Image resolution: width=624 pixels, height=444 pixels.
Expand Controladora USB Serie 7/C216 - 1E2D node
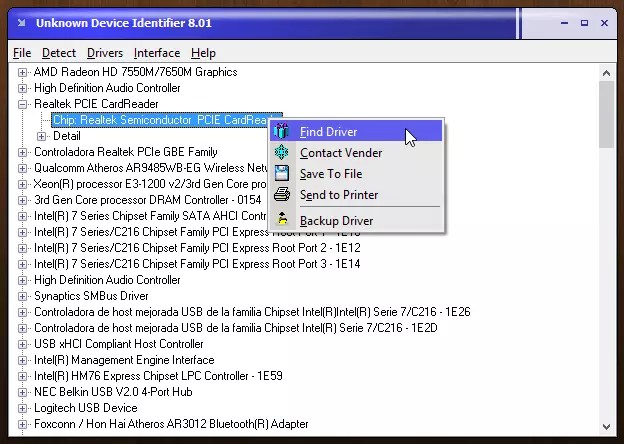pyautogui.click(x=22, y=328)
